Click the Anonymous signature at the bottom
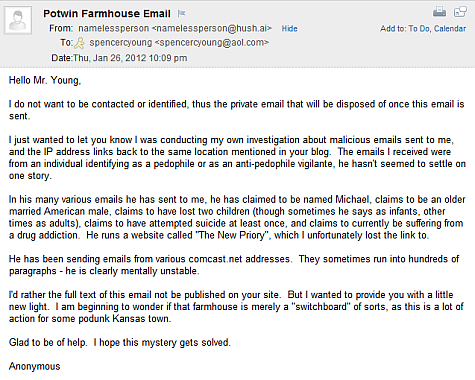 pyautogui.click(x=35, y=366)
